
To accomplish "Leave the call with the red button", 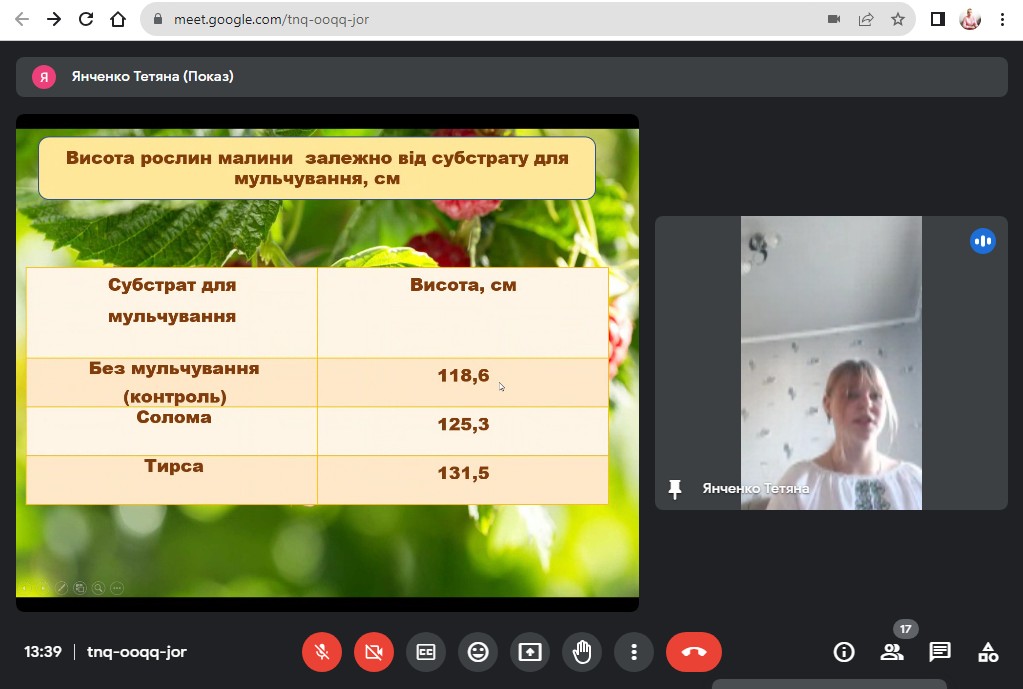I will click(693, 652).
